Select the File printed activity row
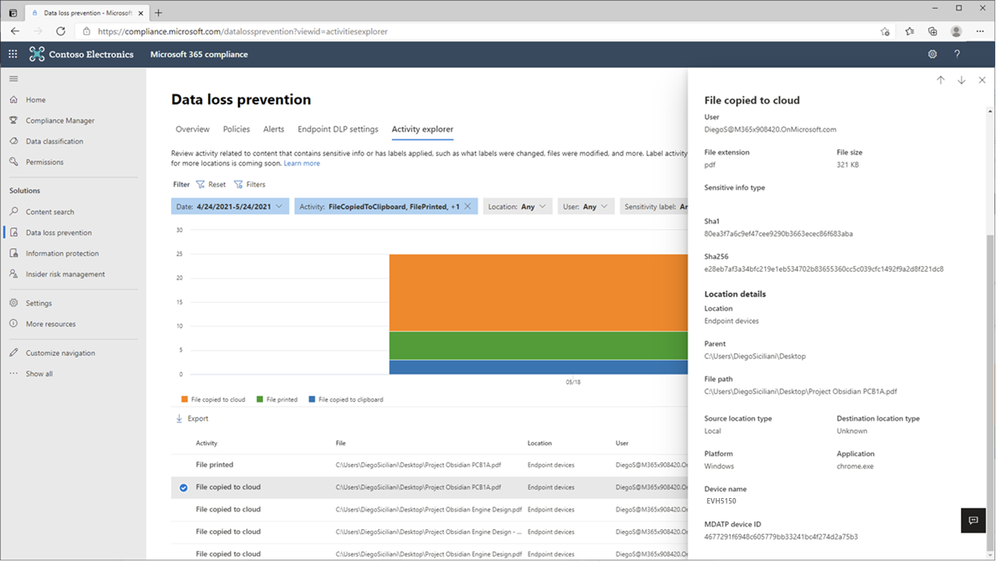 click(x=215, y=465)
